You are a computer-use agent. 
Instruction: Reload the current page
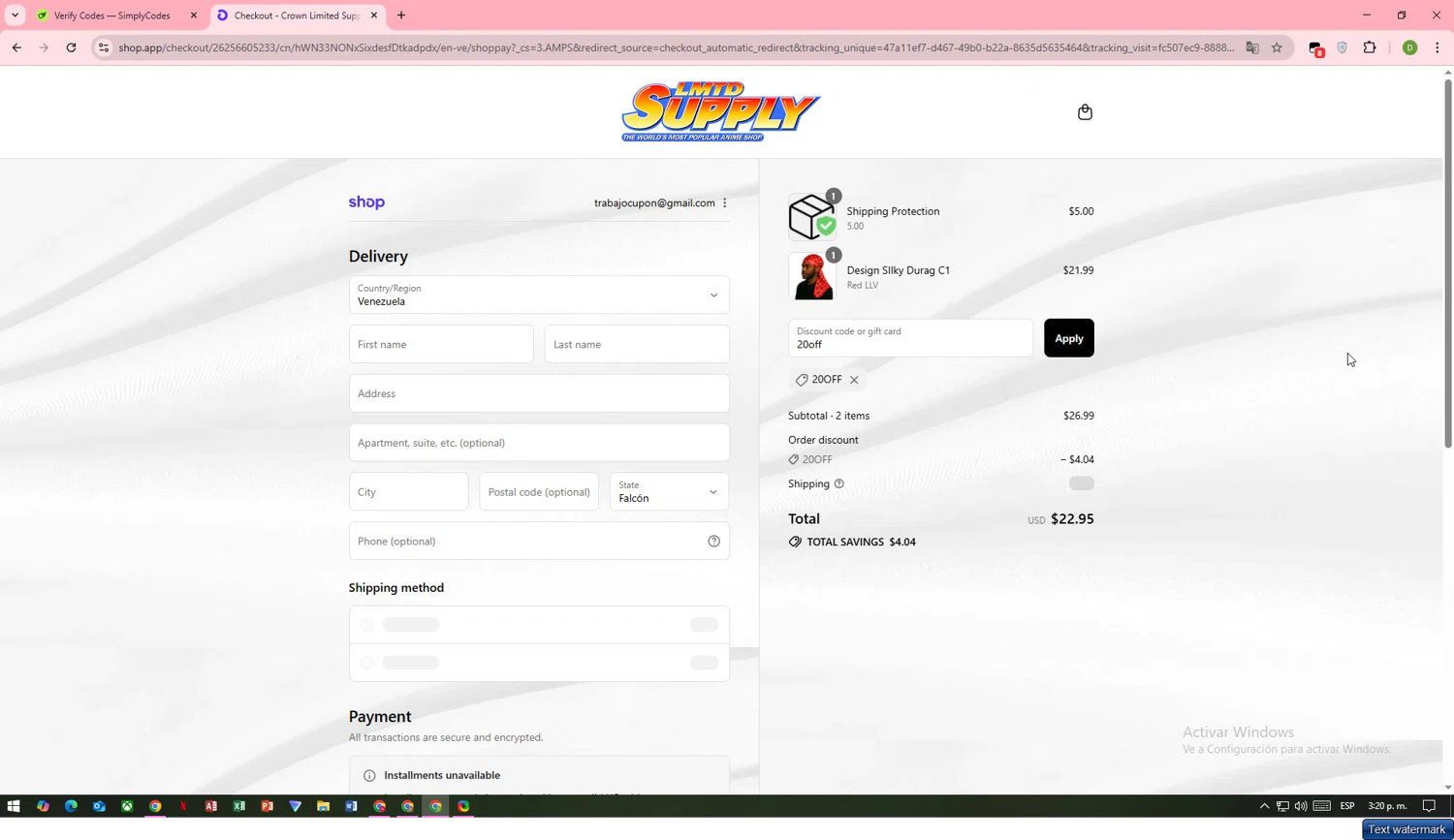coord(71,47)
